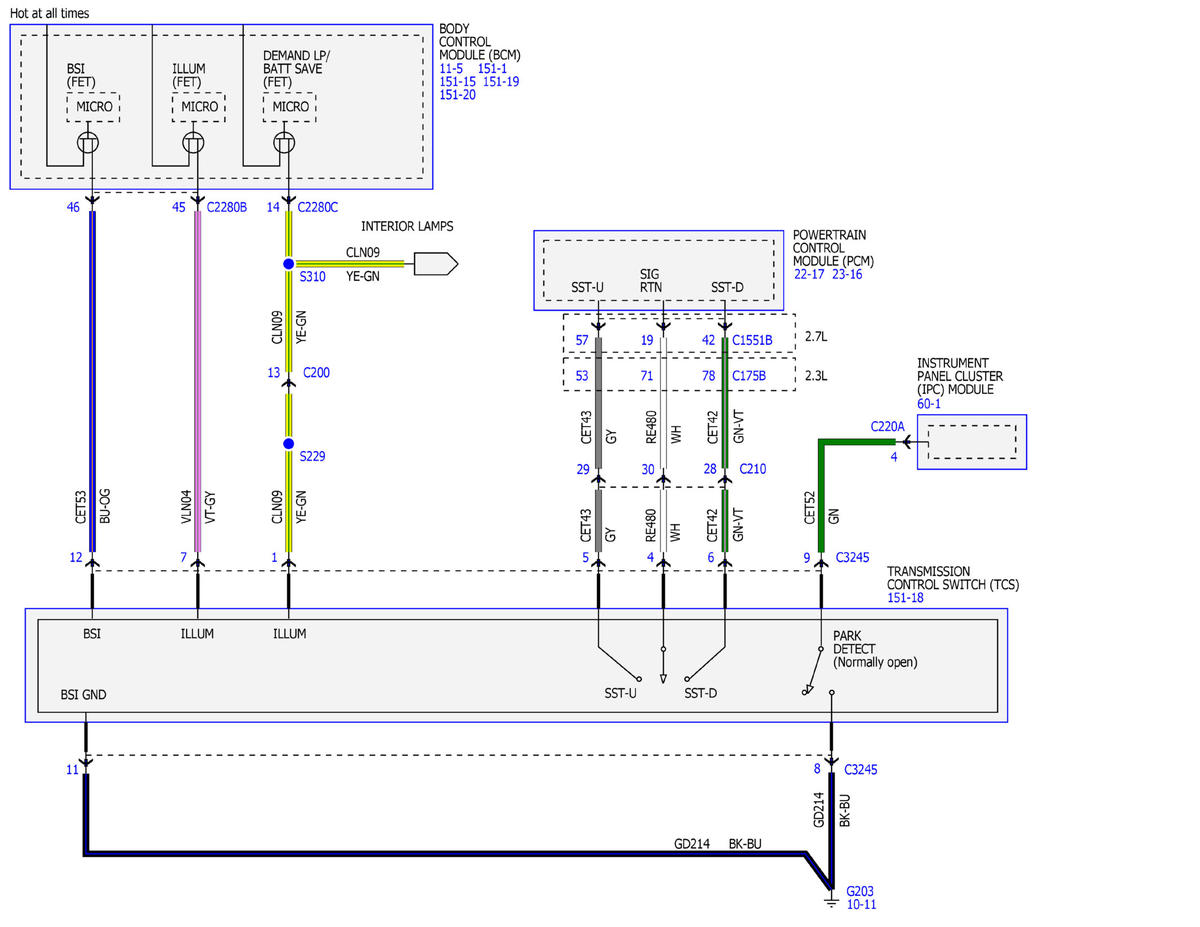Click the ground symbol below G203

(830, 901)
